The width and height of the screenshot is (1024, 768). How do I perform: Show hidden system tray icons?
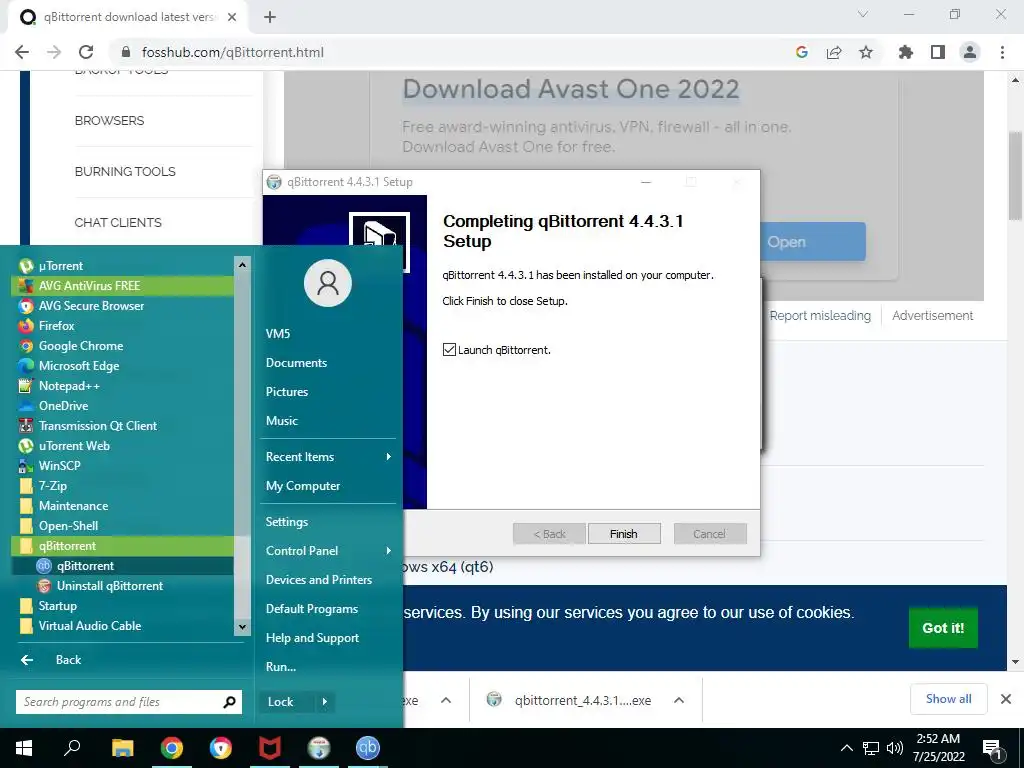(846, 748)
